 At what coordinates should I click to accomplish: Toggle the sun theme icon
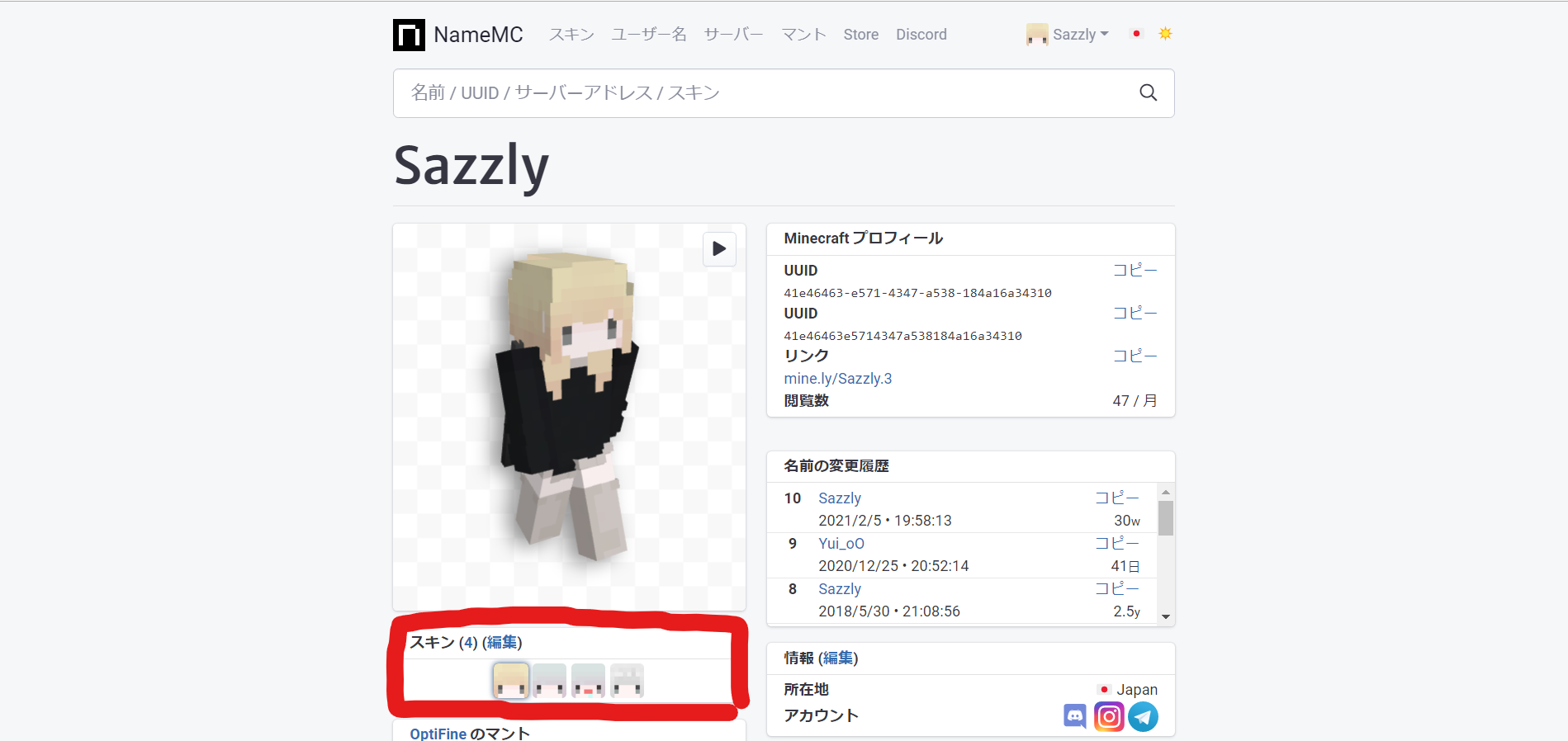(x=1165, y=34)
